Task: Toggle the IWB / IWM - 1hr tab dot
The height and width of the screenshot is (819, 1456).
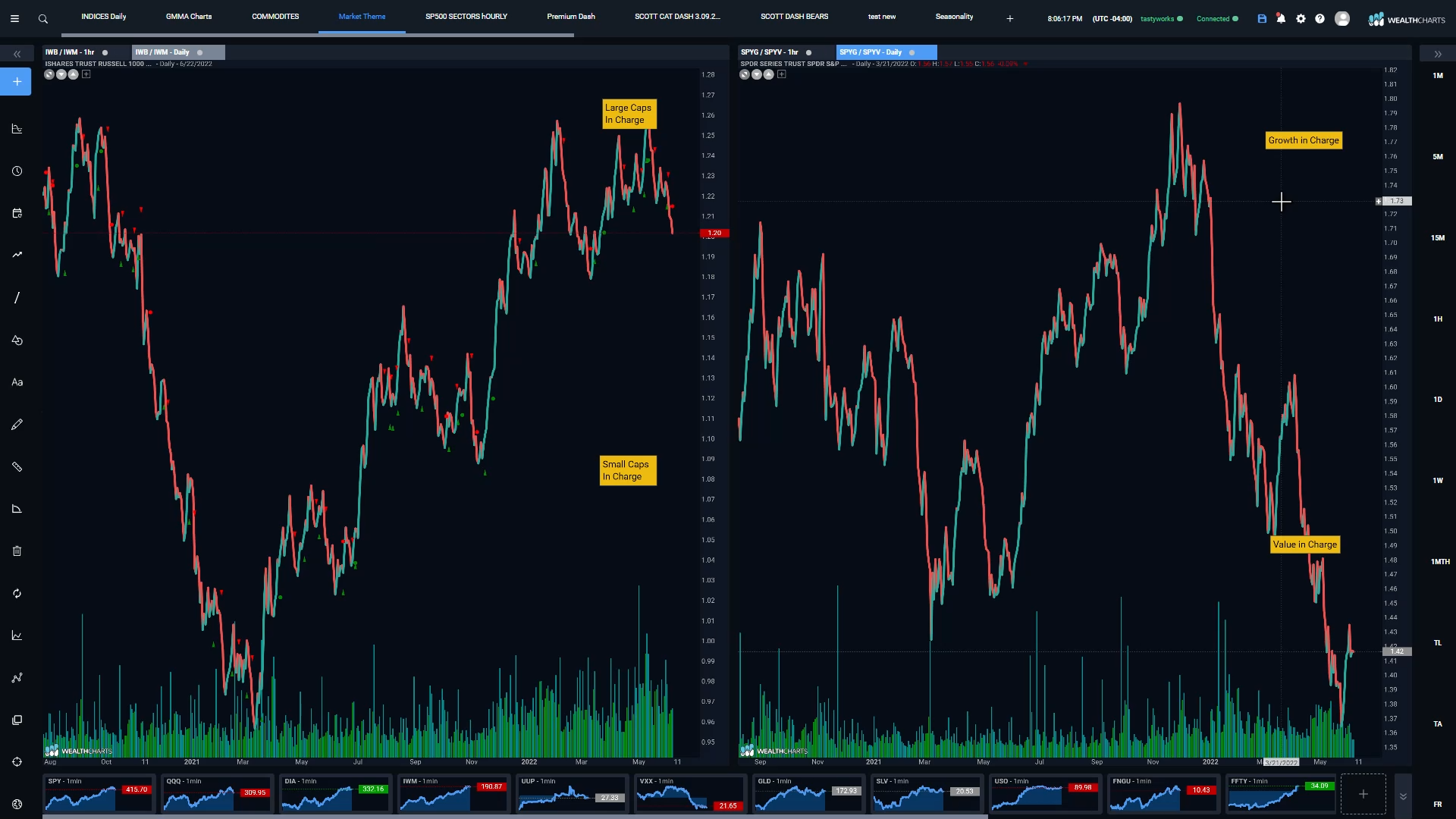Action: click(105, 52)
